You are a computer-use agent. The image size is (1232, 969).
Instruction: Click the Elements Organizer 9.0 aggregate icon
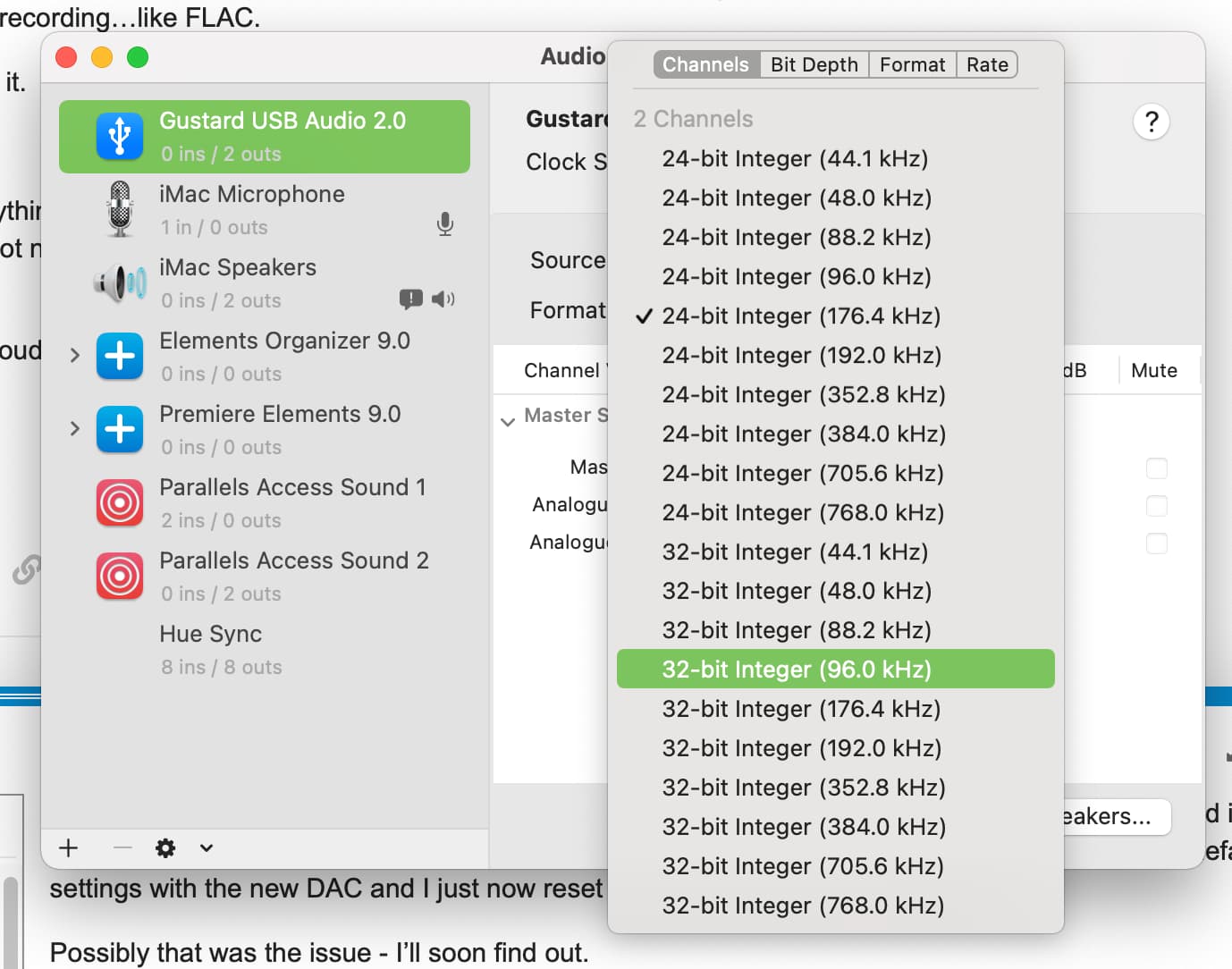click(120, 356)
